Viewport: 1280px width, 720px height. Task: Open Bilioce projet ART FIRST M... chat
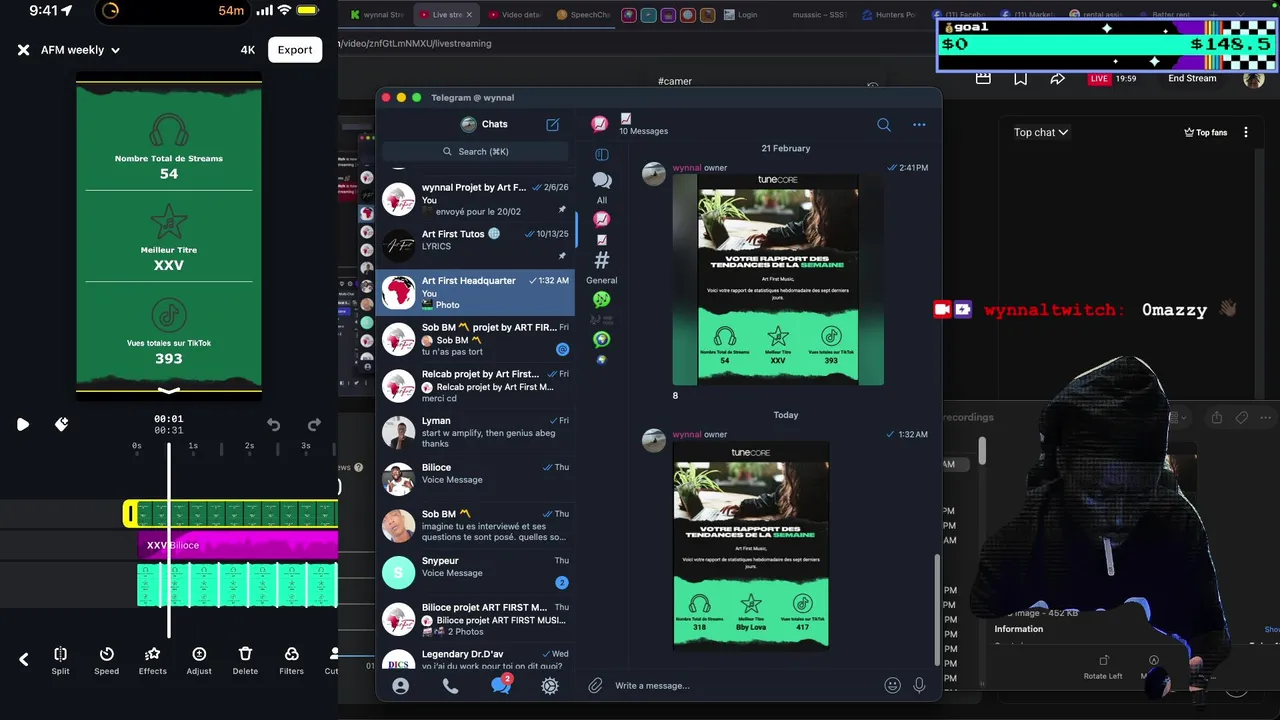pyautogui.click(x=476, y=620)
